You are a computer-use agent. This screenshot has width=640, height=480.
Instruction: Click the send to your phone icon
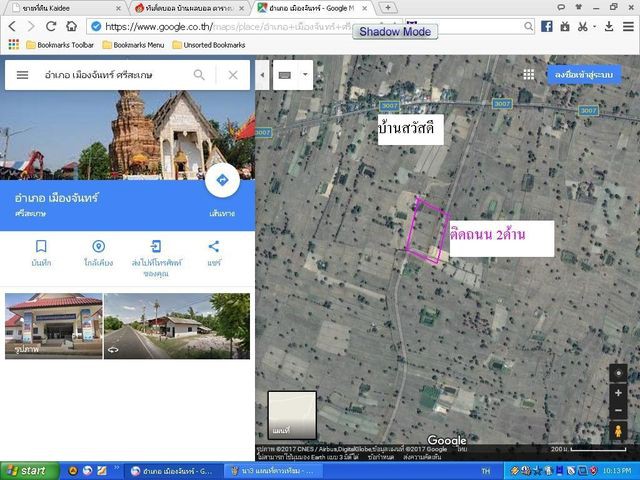156,246
